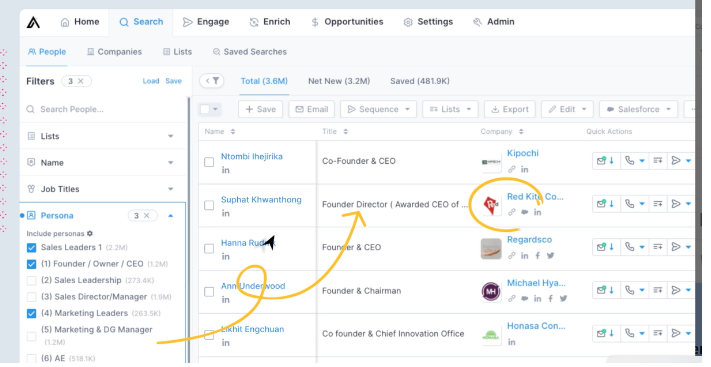Open the Twitter icon for Regardsco
Viewport: 711px width, 367px height.
click(550, 255)
